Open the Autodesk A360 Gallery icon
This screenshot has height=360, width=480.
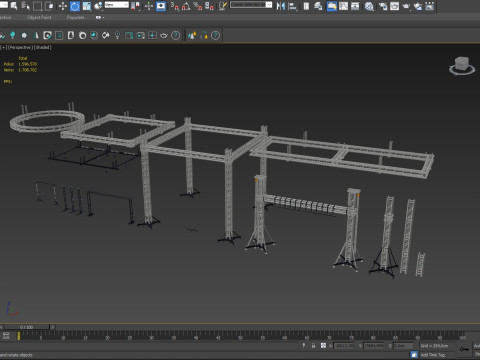(430, 6)
